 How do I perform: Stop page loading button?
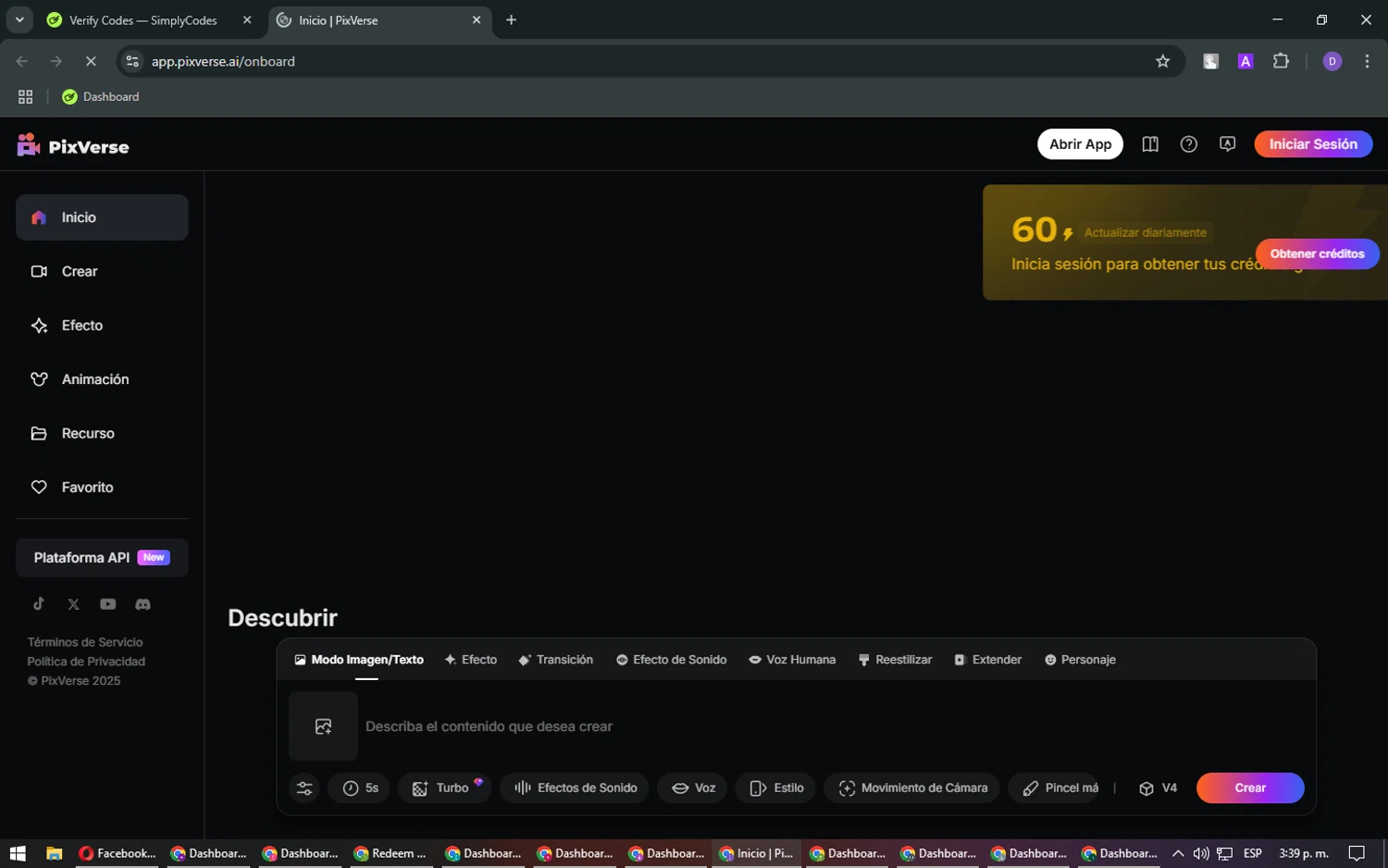click(x=91, y=61)
